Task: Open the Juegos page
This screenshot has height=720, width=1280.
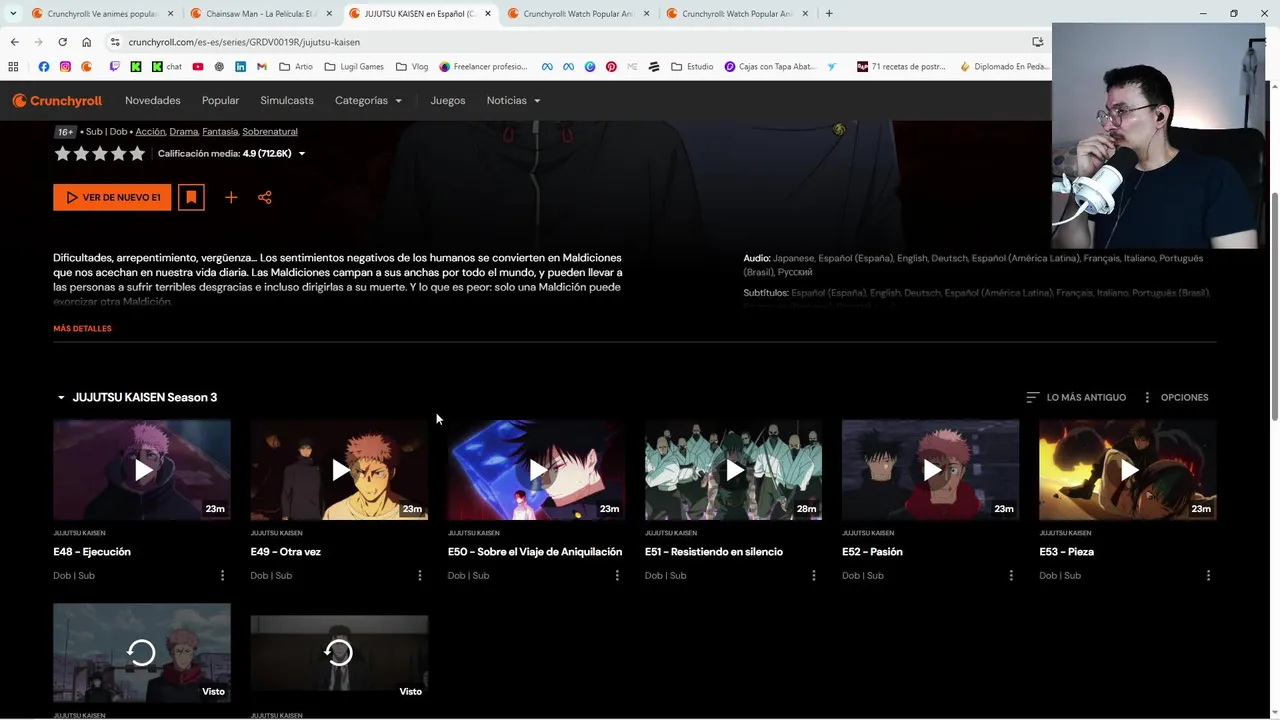Action: pyautogui.click(x=448, y=101)
